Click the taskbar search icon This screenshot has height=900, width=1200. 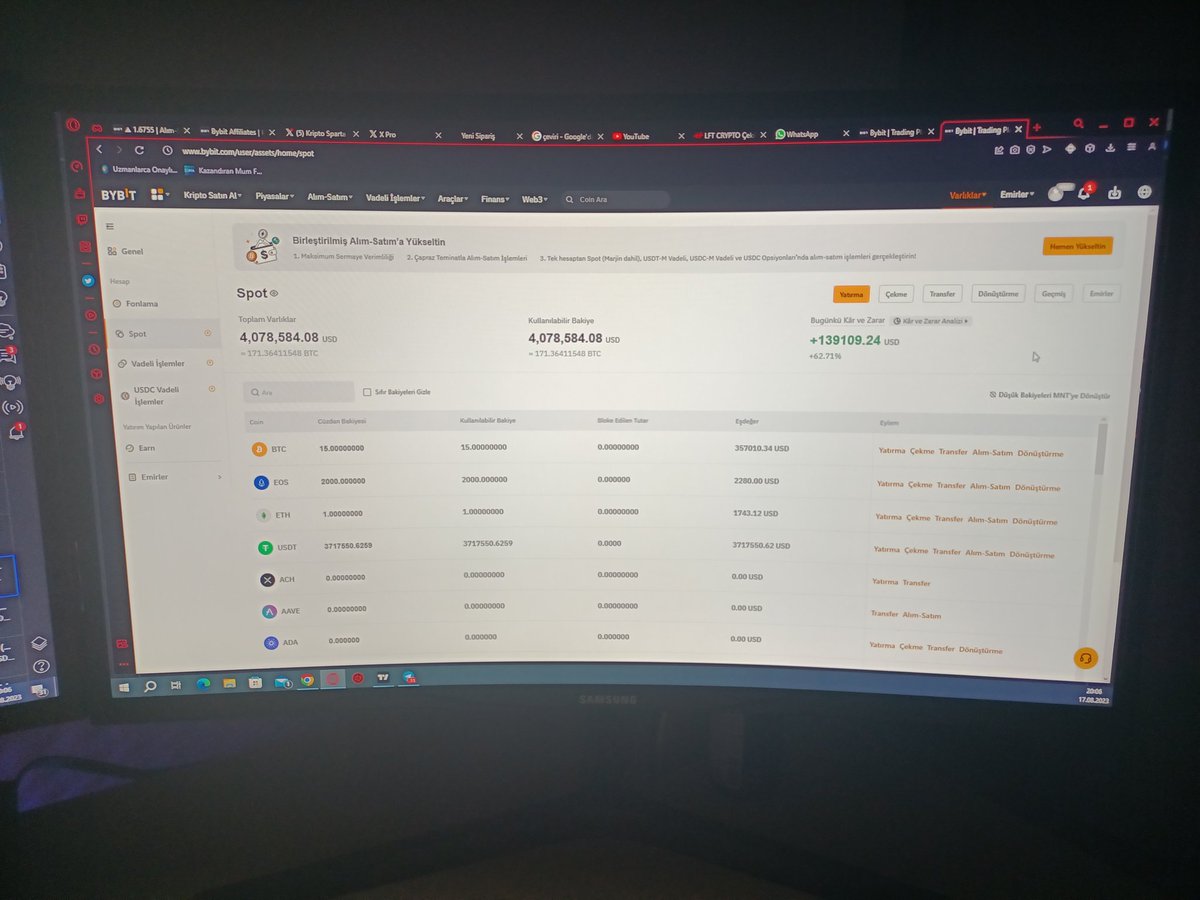coord(150,686)
